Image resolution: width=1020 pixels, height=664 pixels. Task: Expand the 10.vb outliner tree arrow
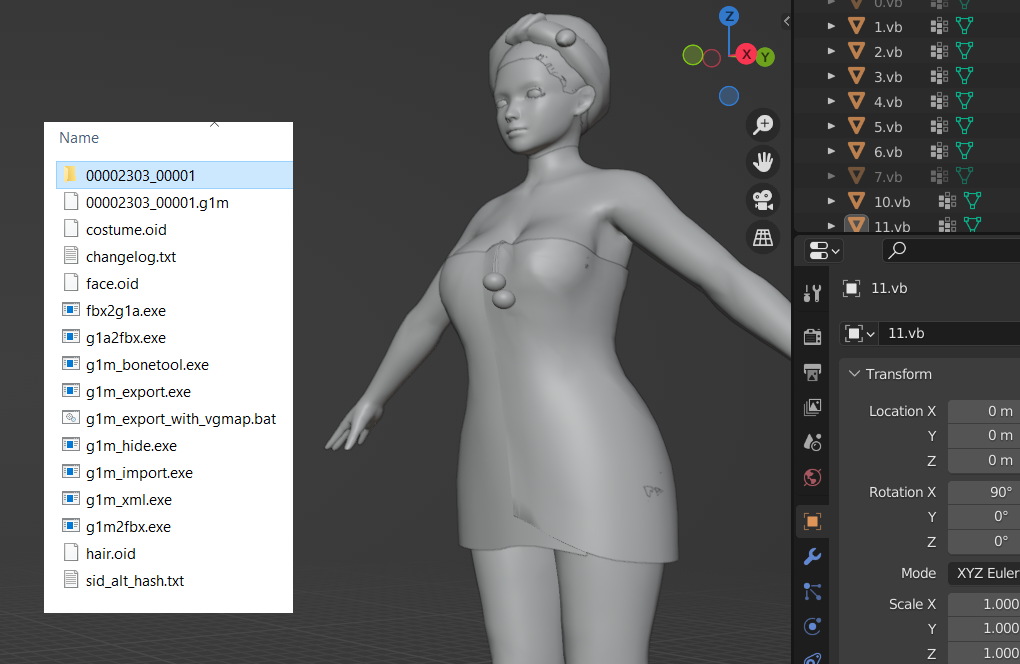pyautogui.click(x=831, y=201)
